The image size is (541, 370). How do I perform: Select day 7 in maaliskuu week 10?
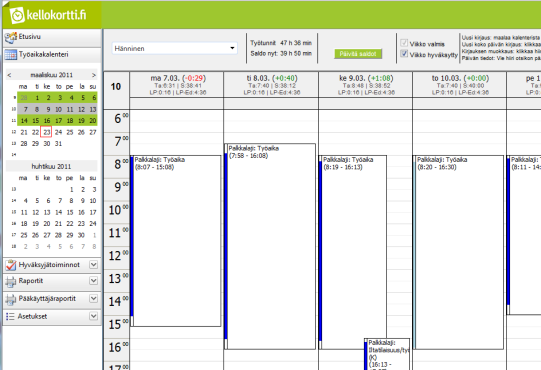(25, 109)
